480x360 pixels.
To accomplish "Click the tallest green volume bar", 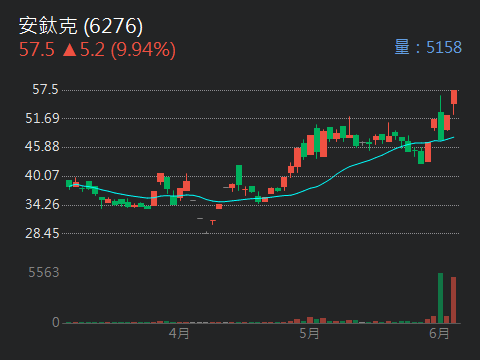I will [440, 298].
